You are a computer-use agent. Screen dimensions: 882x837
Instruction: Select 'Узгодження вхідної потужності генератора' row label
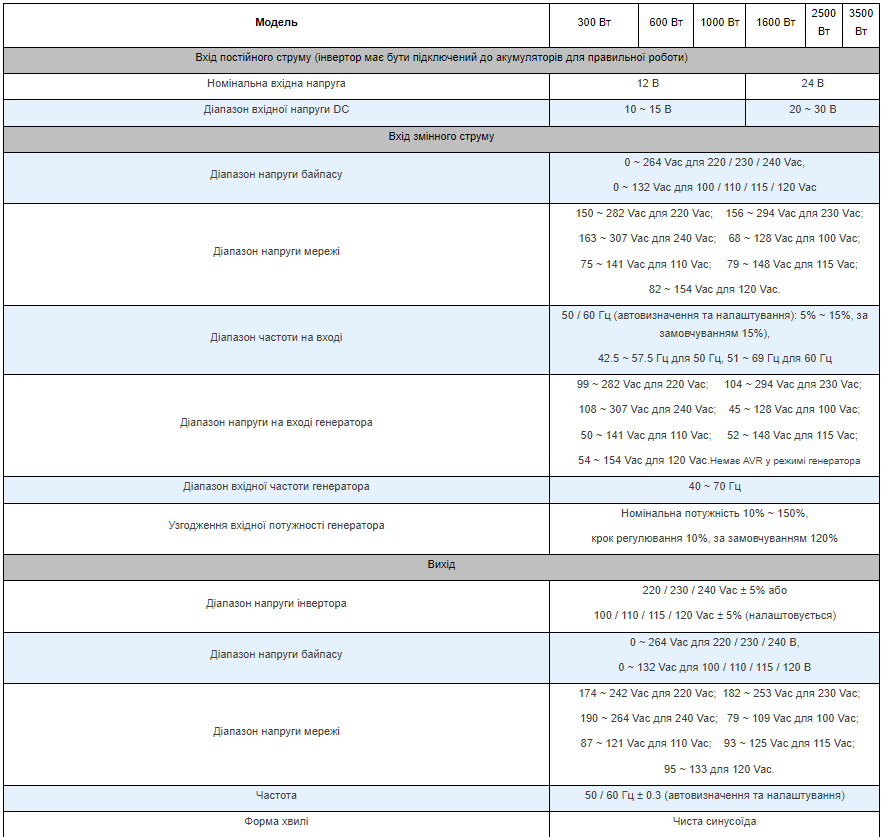click(276, 526)
